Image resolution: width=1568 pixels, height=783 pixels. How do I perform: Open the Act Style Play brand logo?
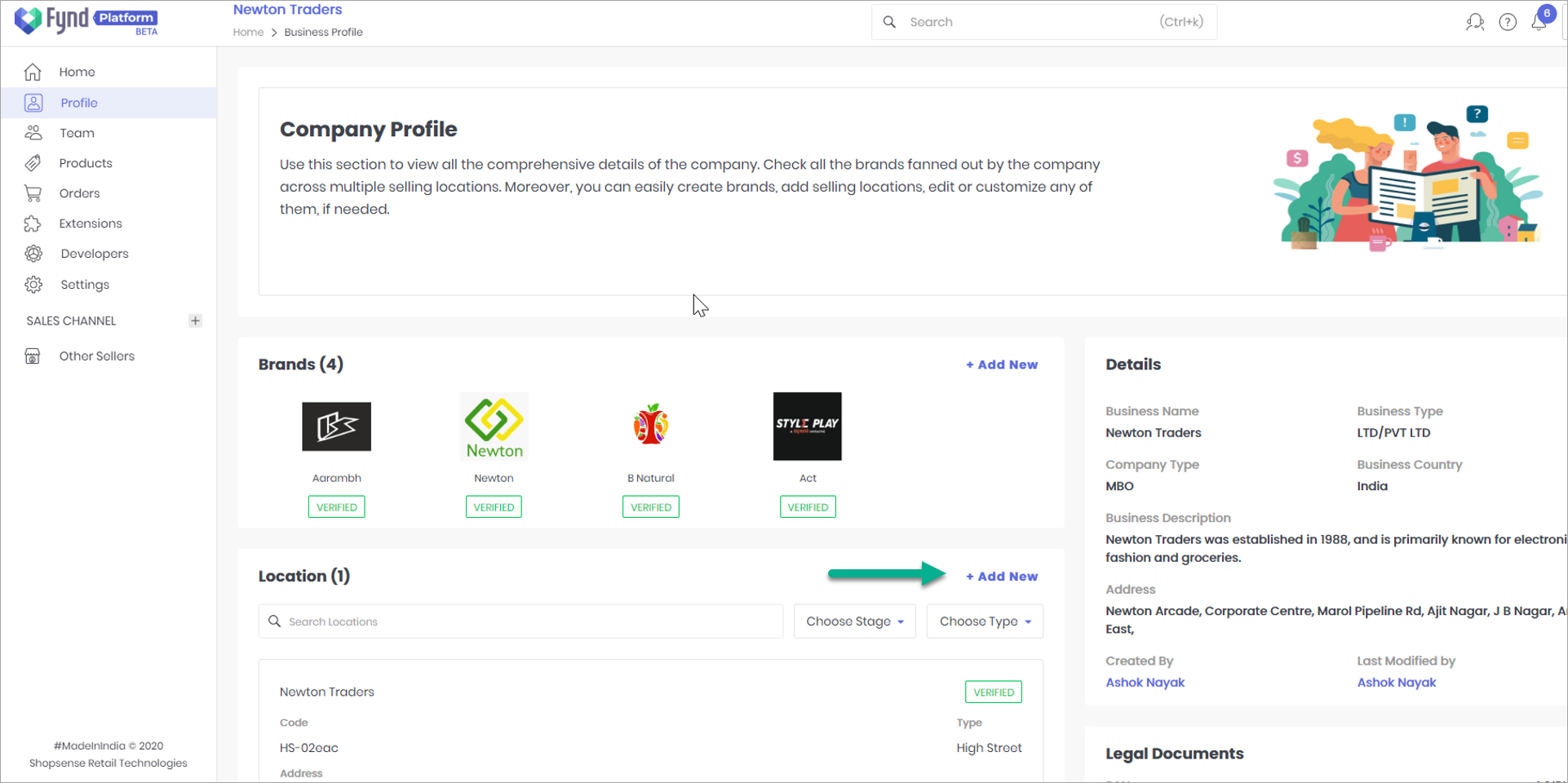[x=808, y=427]
